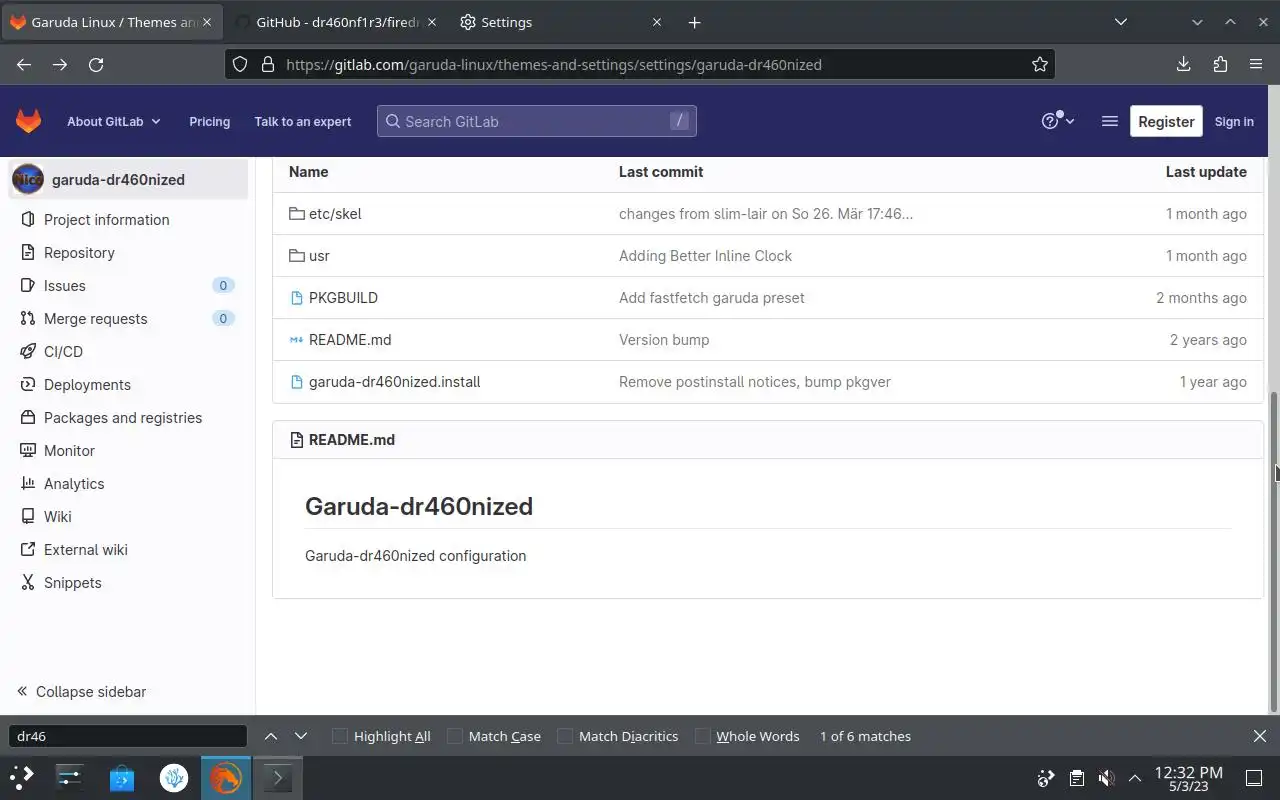Open the Wiki sidebar item
The image size is (1280, 800).
[x=128, y=517]
